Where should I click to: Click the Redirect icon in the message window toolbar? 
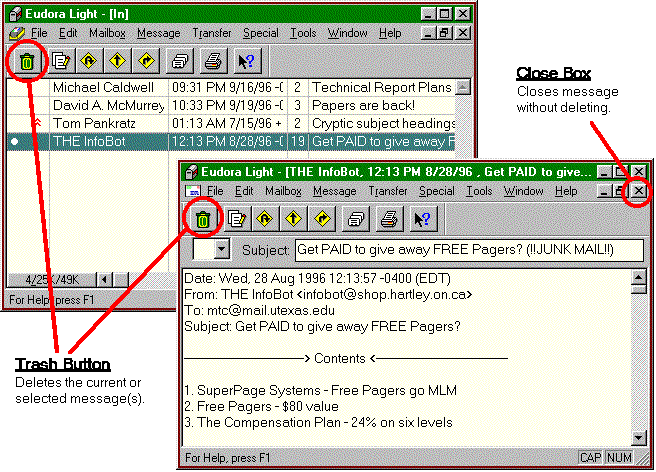point(322,219)
